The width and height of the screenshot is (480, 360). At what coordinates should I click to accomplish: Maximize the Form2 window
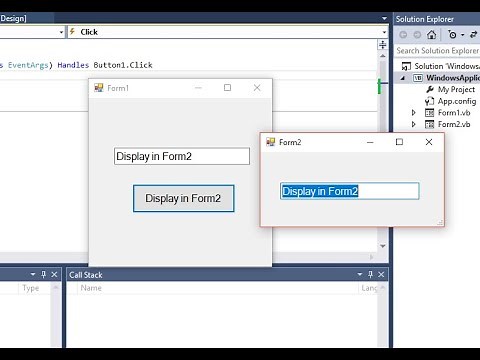point(399,142)
